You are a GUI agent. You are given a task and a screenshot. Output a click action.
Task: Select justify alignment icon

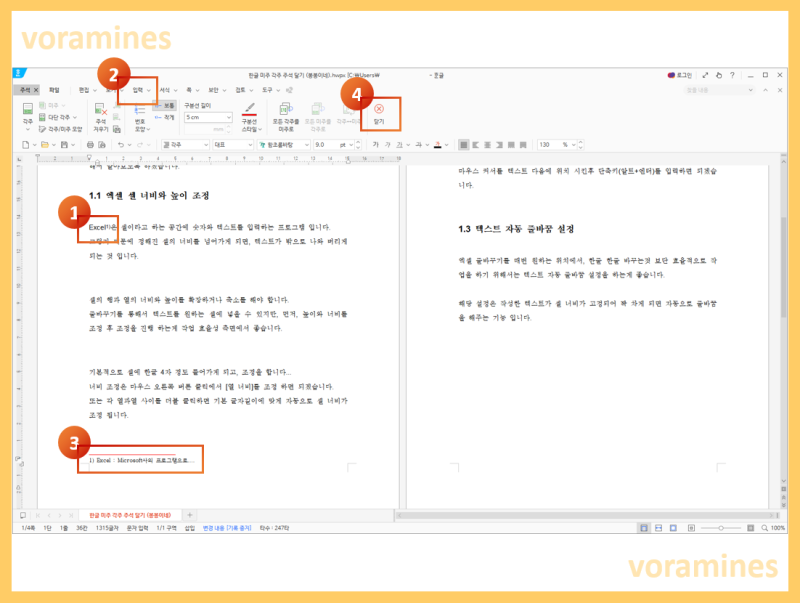(463, 145)
